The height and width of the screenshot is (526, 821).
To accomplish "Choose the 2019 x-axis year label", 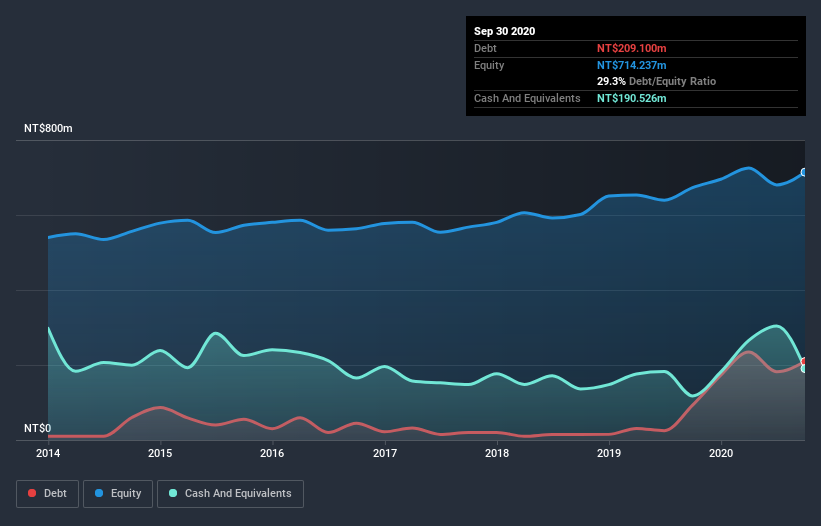I will [x=608, y=453].
